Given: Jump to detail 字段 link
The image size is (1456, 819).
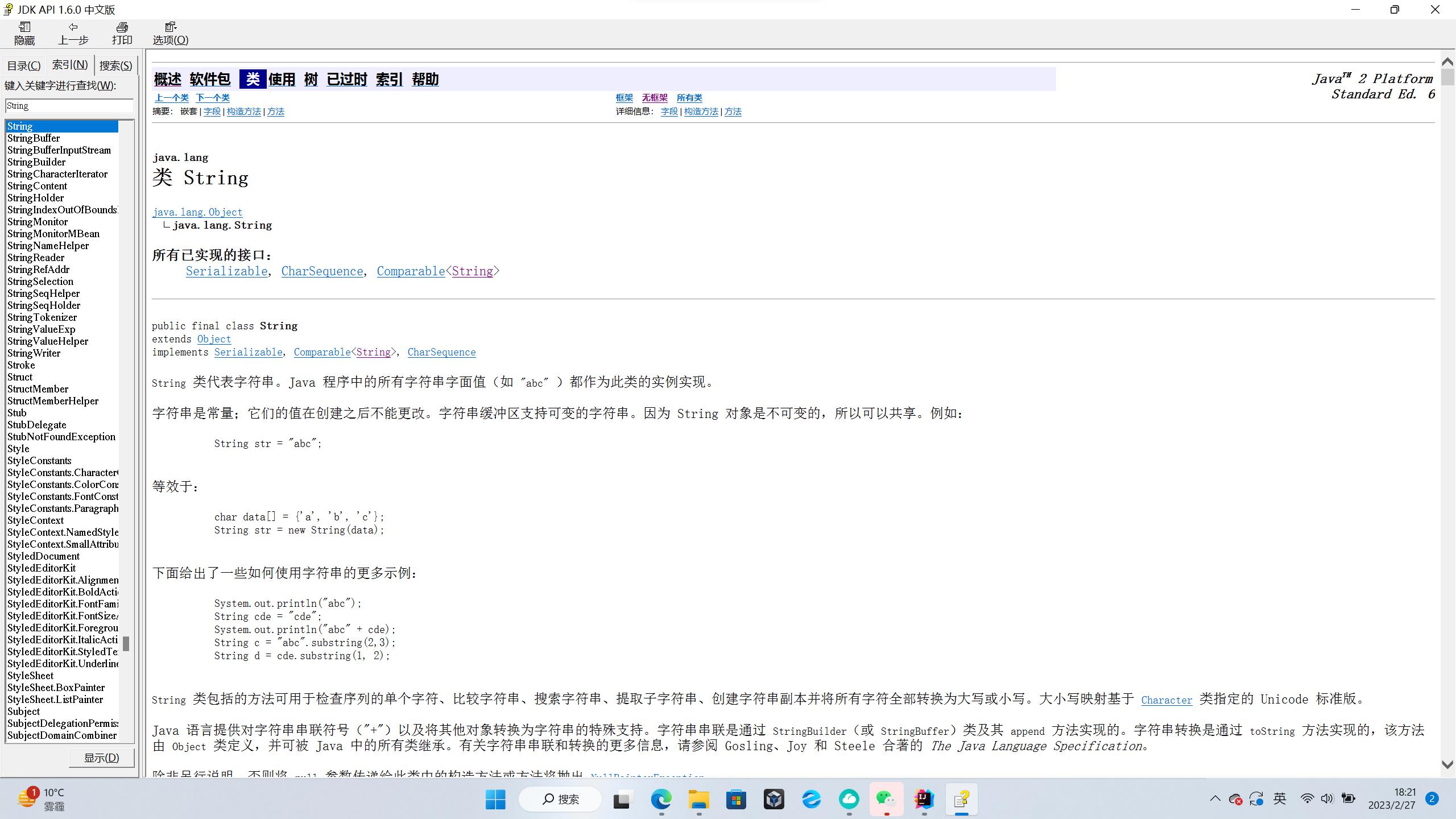Looking at the screenshot, I should pyautogui.click(x=669, y=111).
